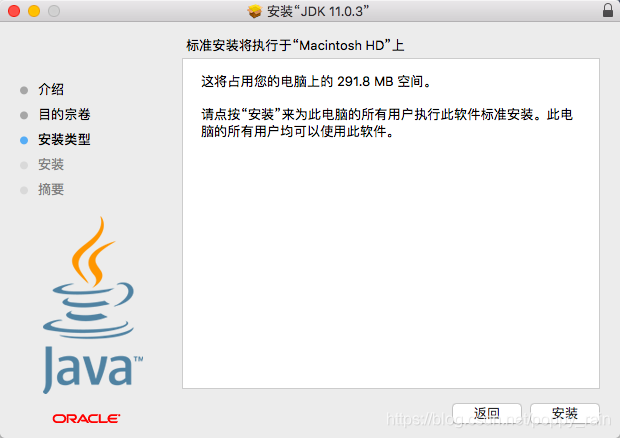This screenshot has width=620, height=438.
Task: Start installation with the 安装 button
Action: point(565,413)
